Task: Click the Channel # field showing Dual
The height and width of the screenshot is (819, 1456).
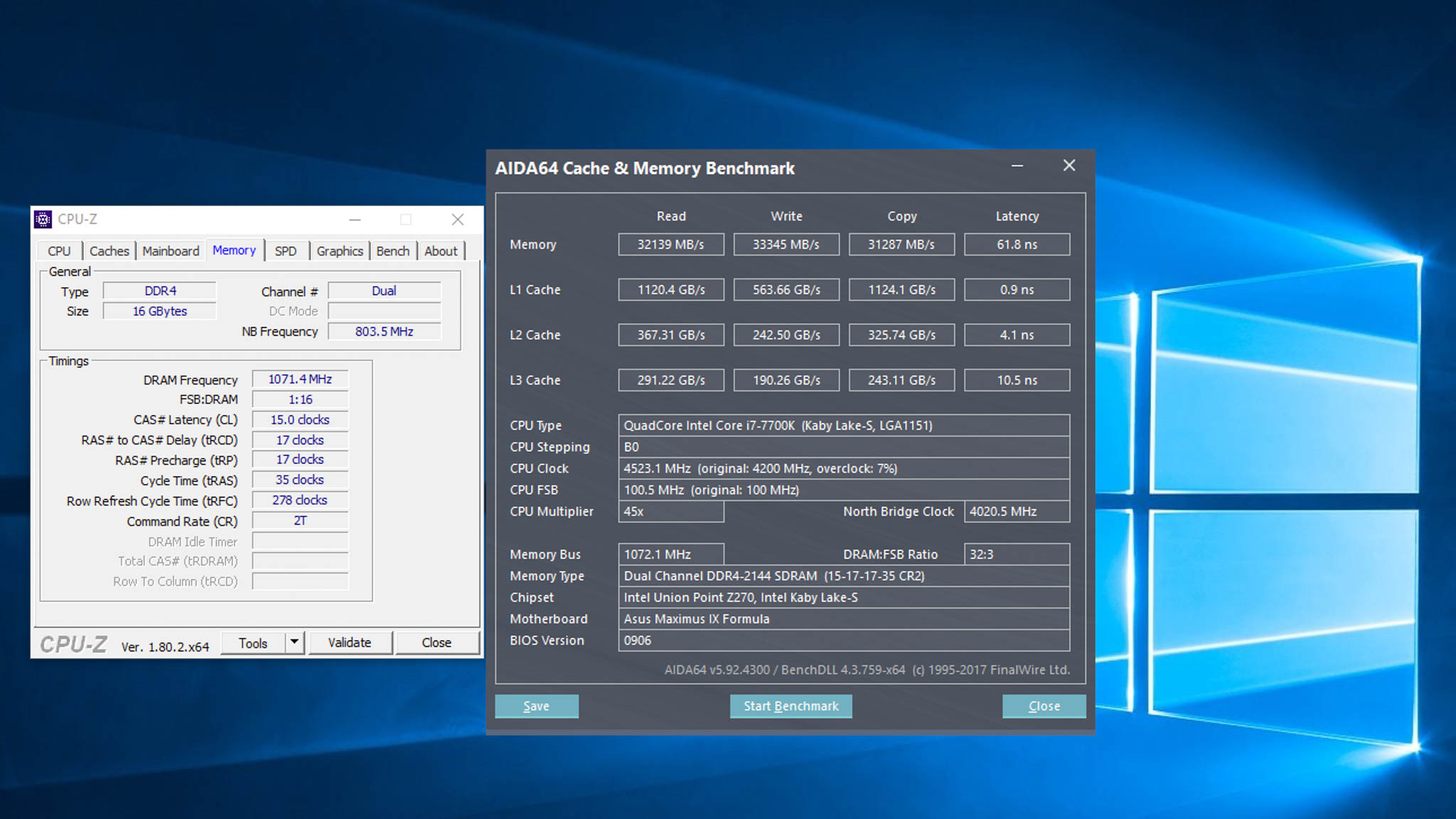Action: pos(385,291)
